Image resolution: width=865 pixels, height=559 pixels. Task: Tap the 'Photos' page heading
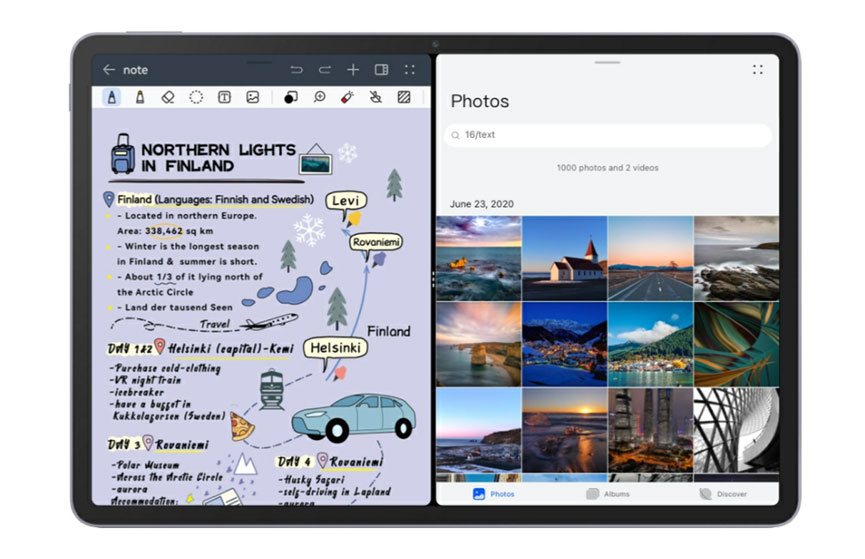click(x=480, y=101)
